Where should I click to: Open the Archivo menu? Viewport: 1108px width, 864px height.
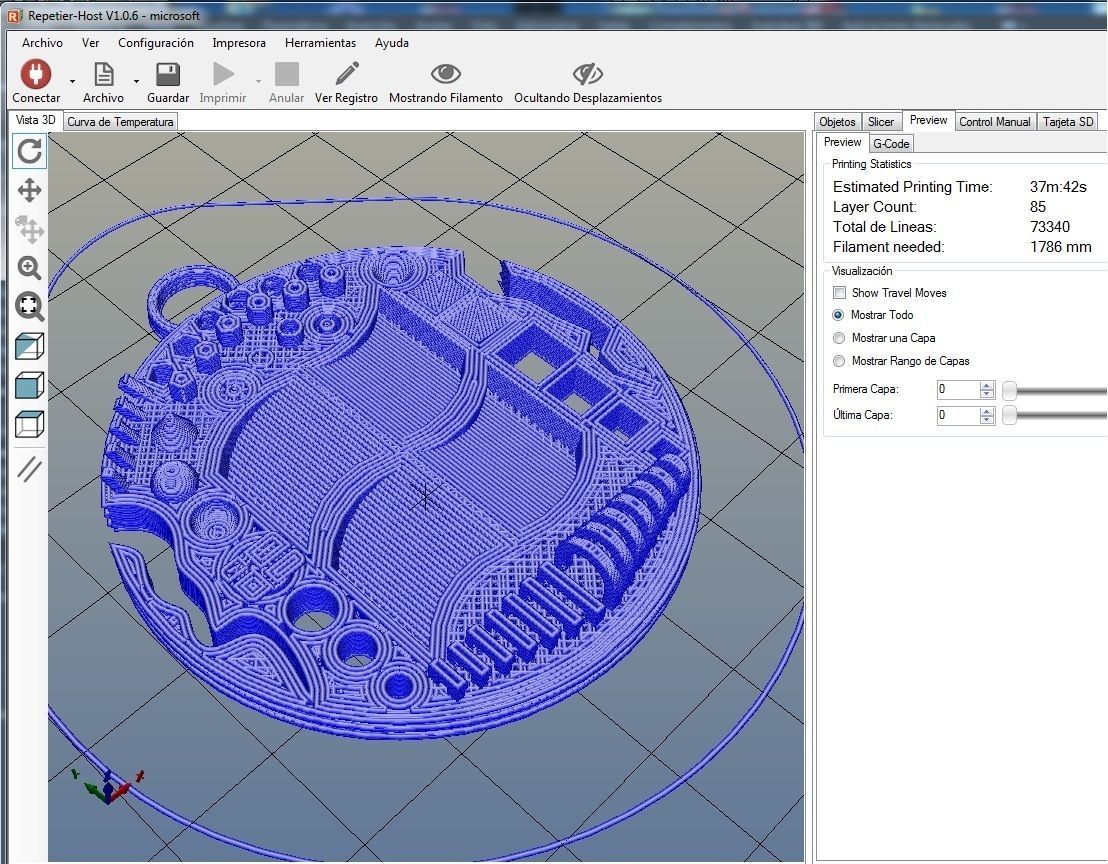pos(42,42)
